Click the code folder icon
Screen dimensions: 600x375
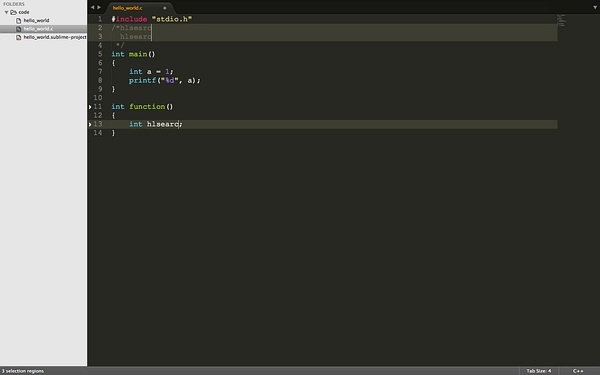[13, 12]
